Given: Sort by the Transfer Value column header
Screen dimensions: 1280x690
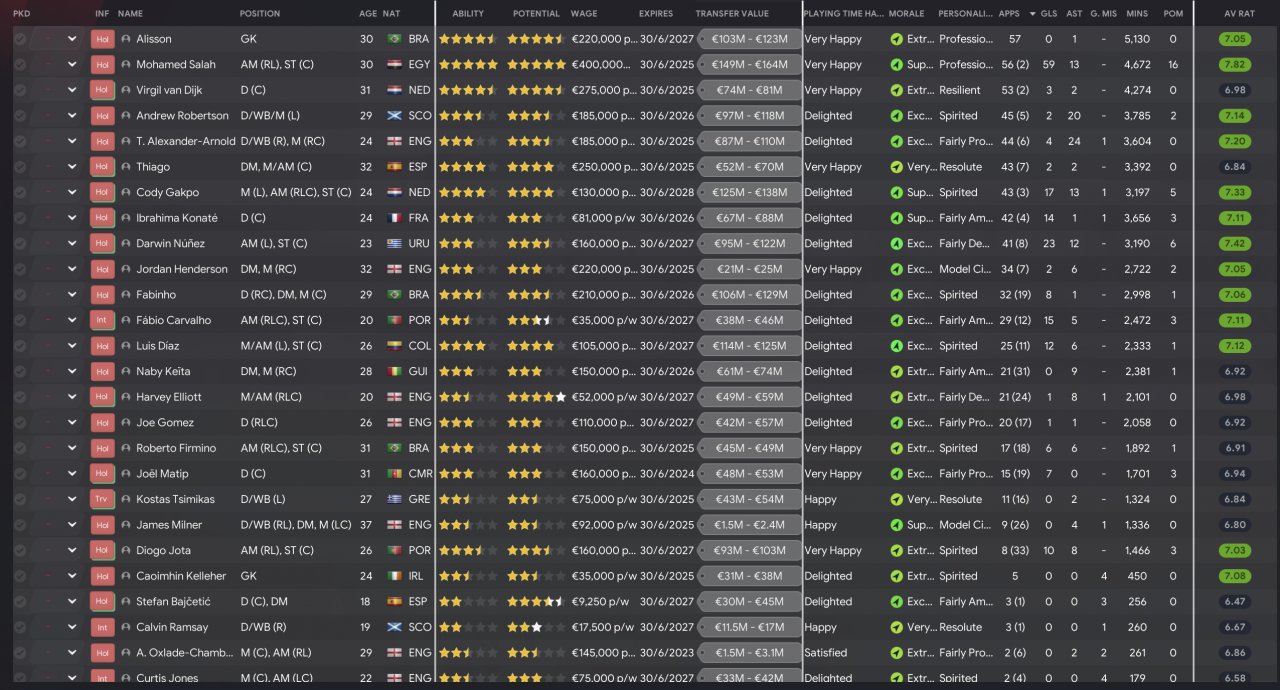Looking at the screenshot, I should pyautogui.click(x=732, y=14).
